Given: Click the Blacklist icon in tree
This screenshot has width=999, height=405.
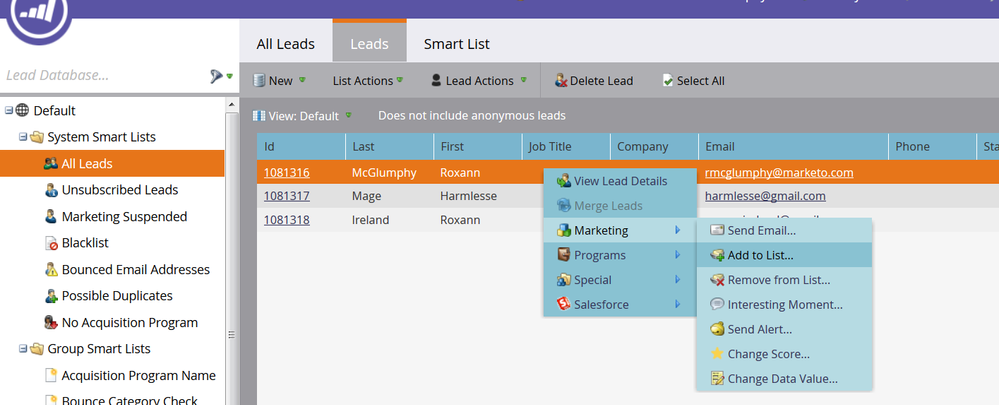Looking at the screenshot, I should 52,243.
